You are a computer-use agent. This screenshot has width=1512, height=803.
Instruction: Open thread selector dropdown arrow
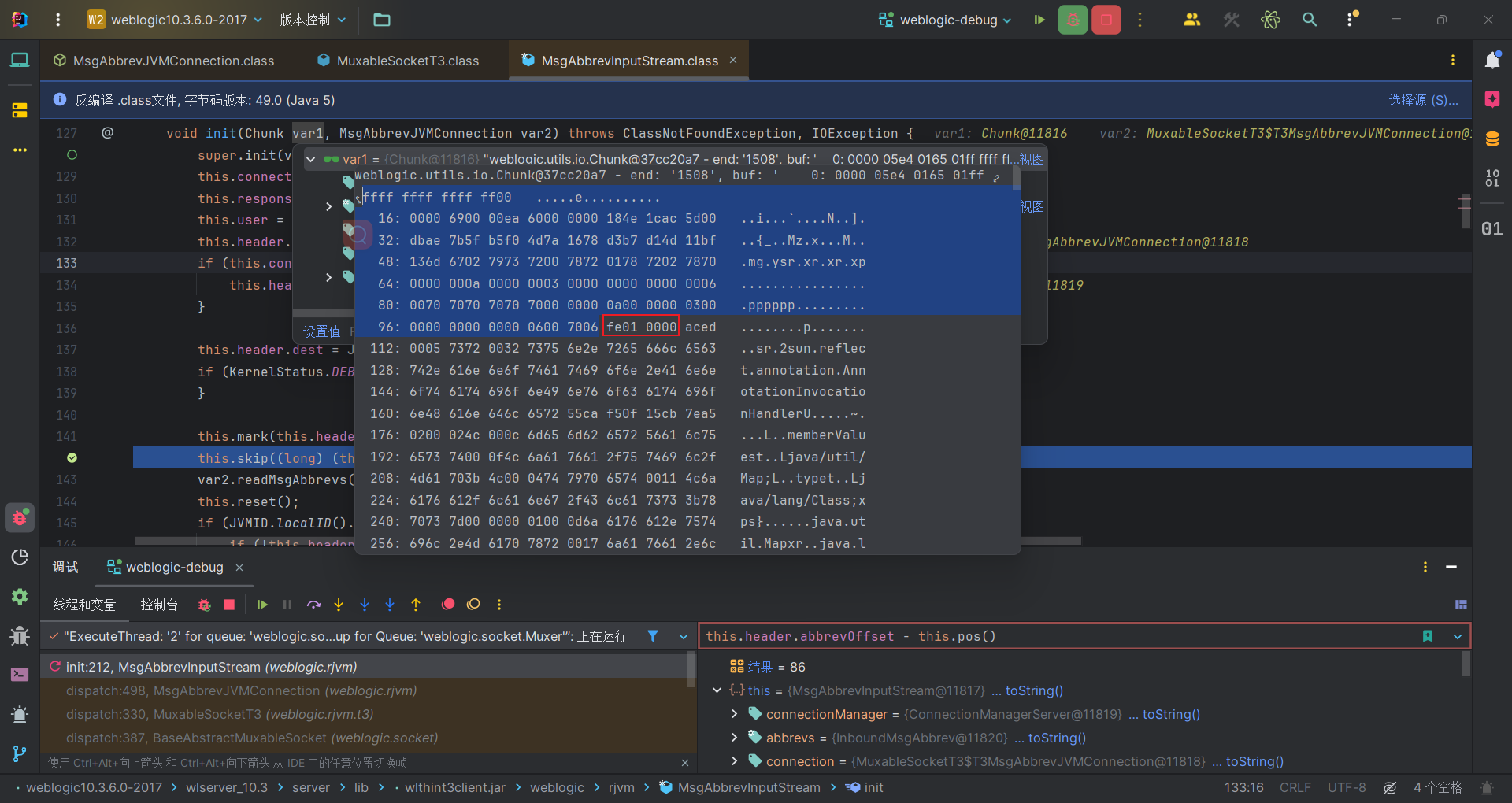[683, 636]
